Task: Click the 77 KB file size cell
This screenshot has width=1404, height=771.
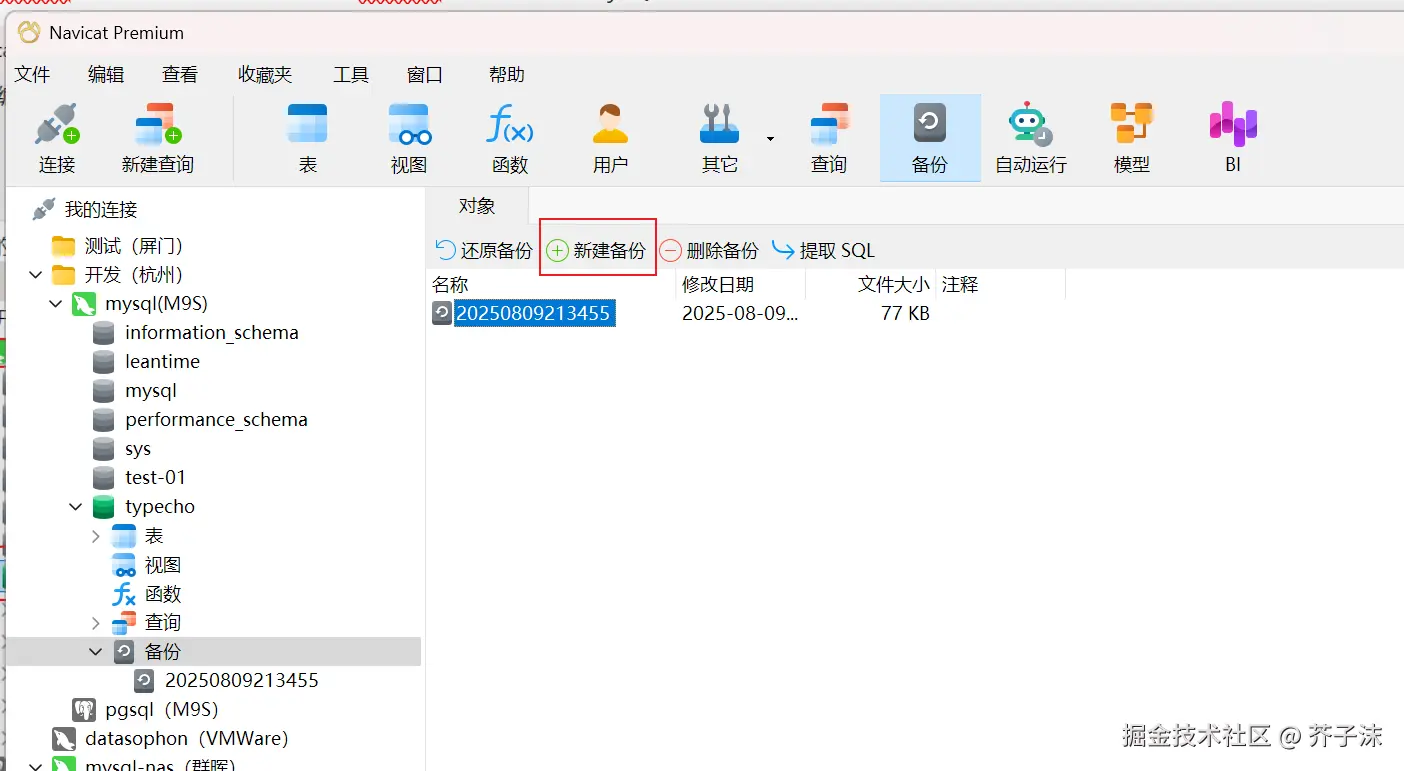Action: click(905, 313)
